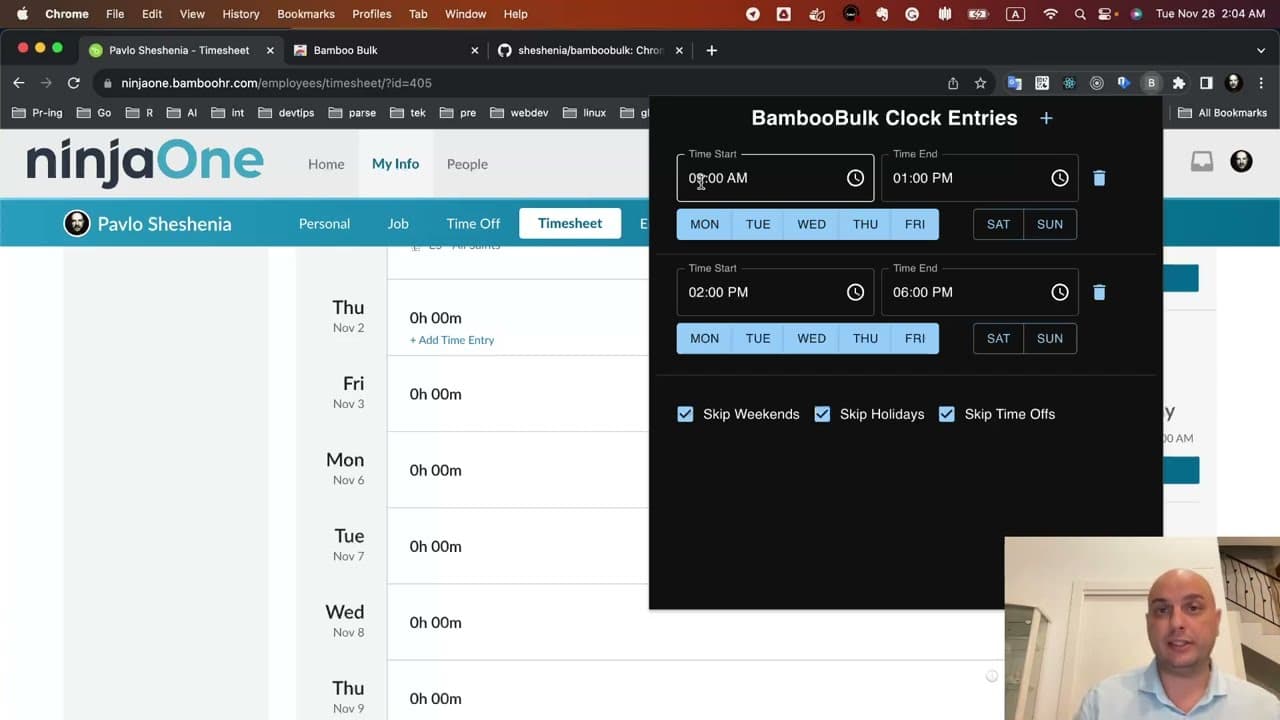Open the Chrome menu in macOS menu bar
The height and width of the screenshot is (720, 1280).
tap(67, 14)
